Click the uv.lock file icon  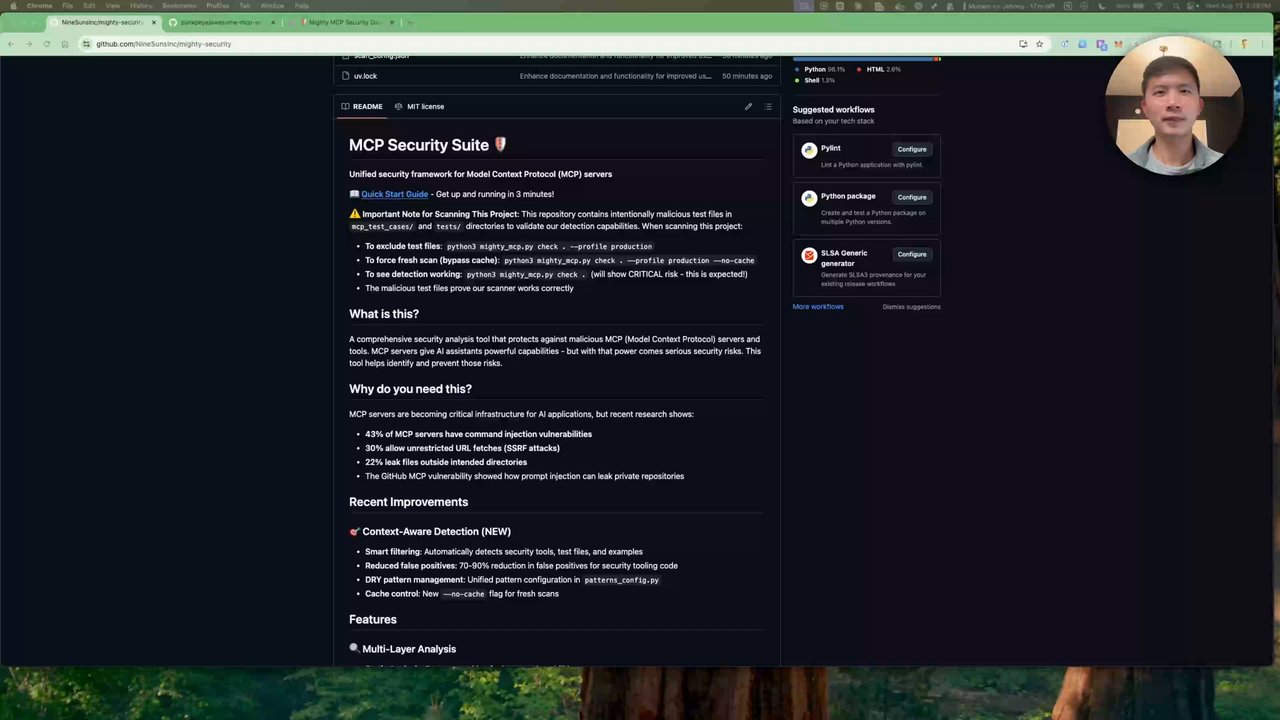click(345, 76)
